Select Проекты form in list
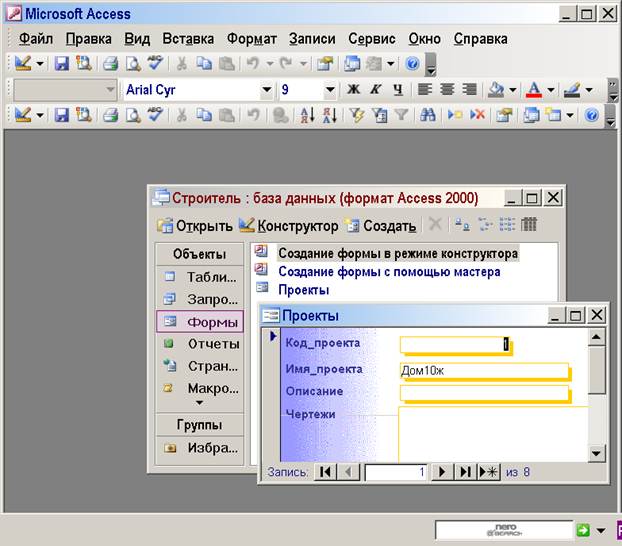 point(303,290)
